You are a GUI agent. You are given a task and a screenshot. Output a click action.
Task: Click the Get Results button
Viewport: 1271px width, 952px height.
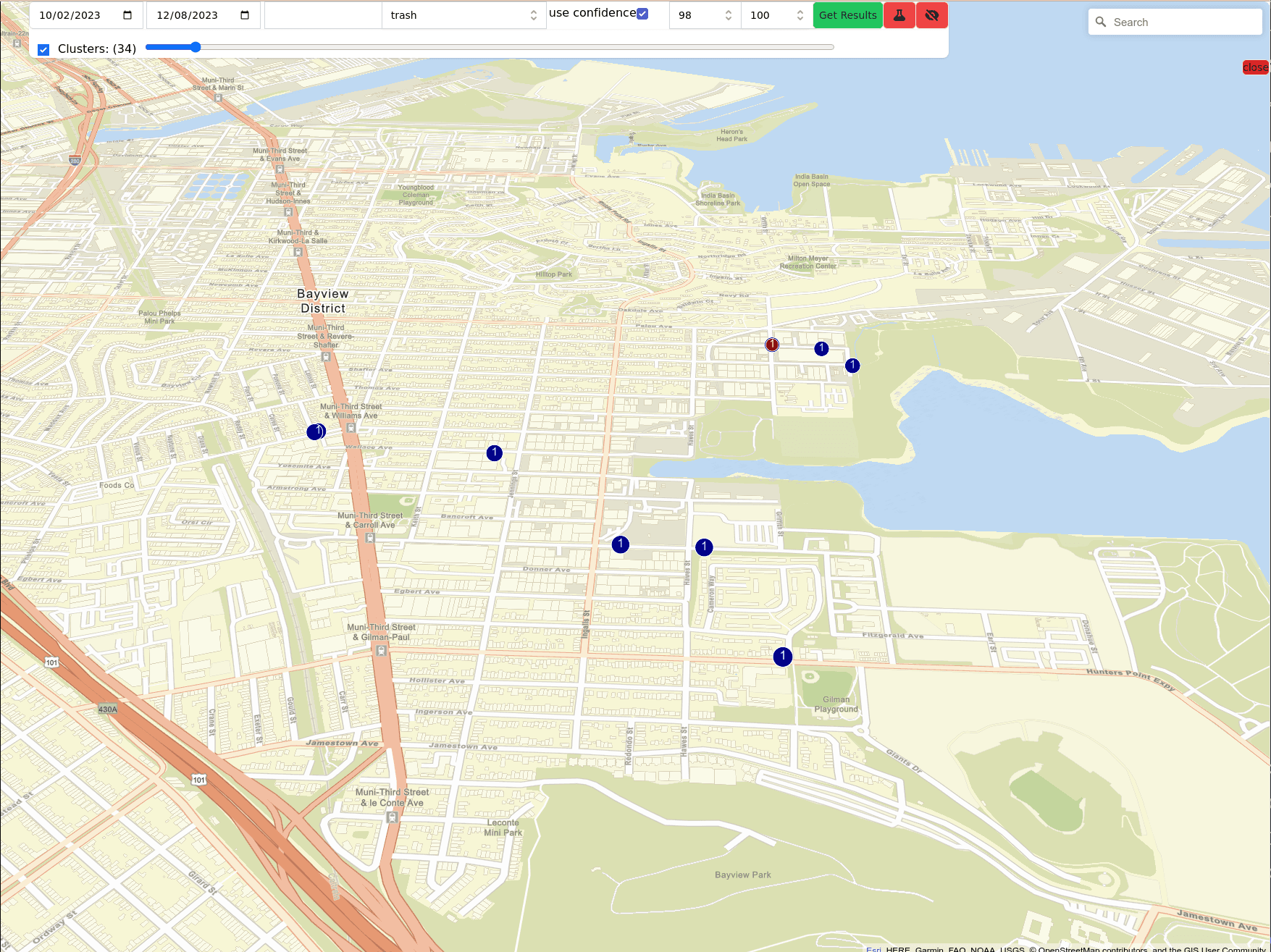tap(847, 14)
